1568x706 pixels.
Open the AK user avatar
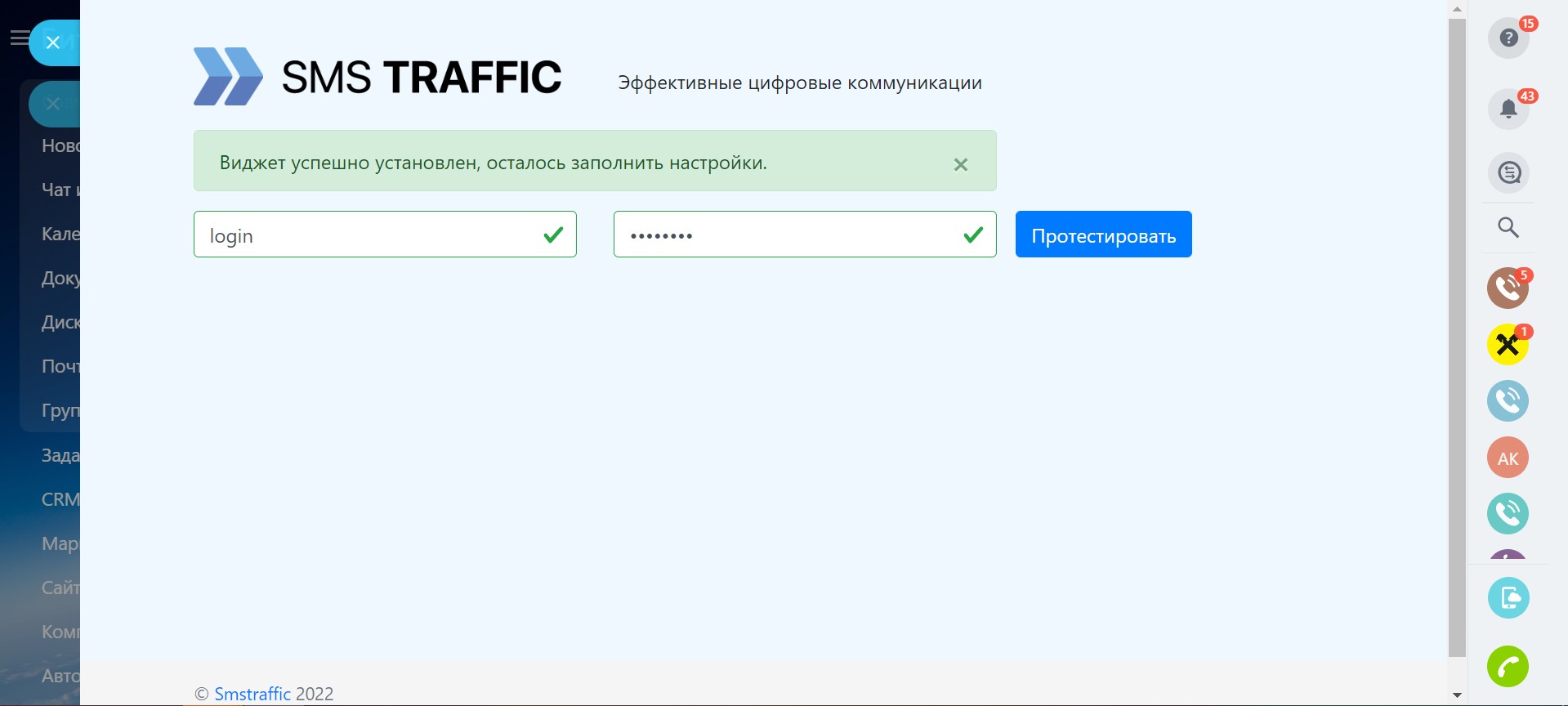pos(1508,458)
